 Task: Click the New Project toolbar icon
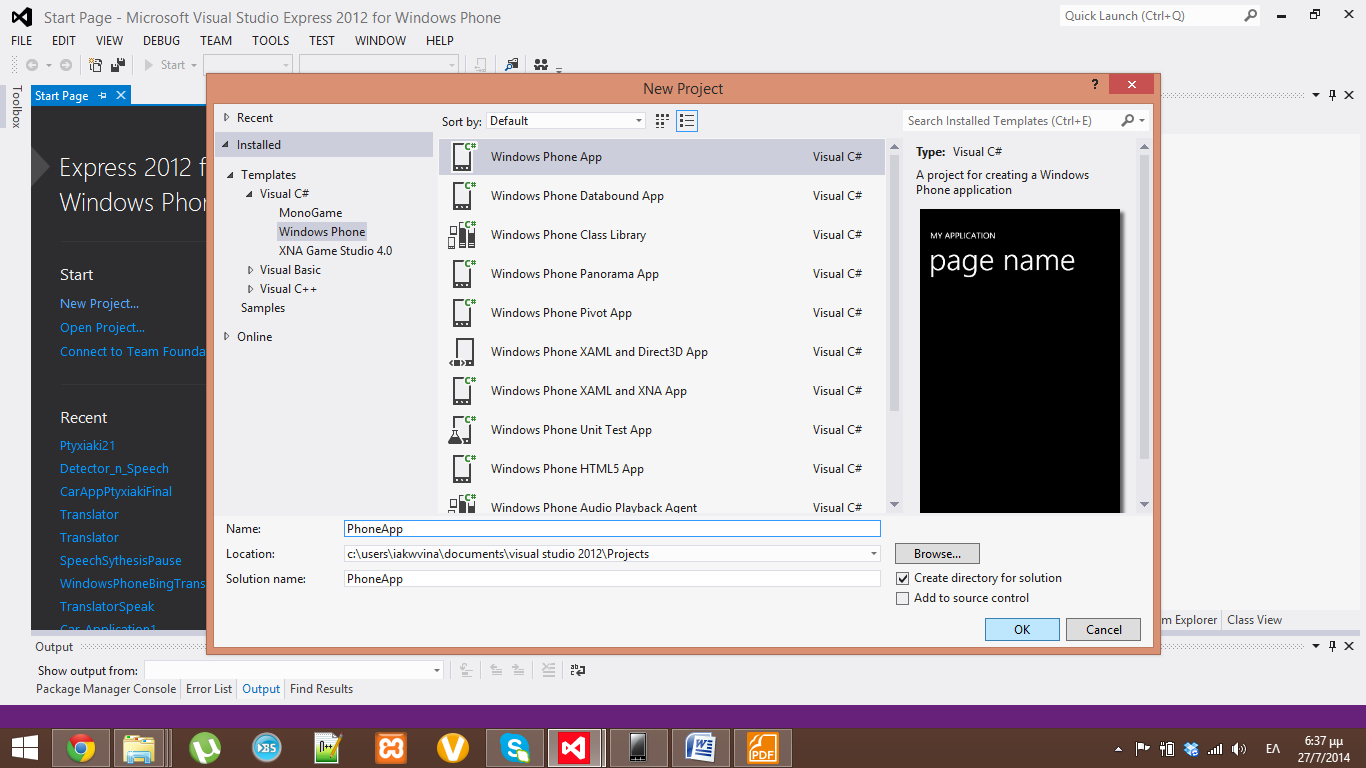95,65
